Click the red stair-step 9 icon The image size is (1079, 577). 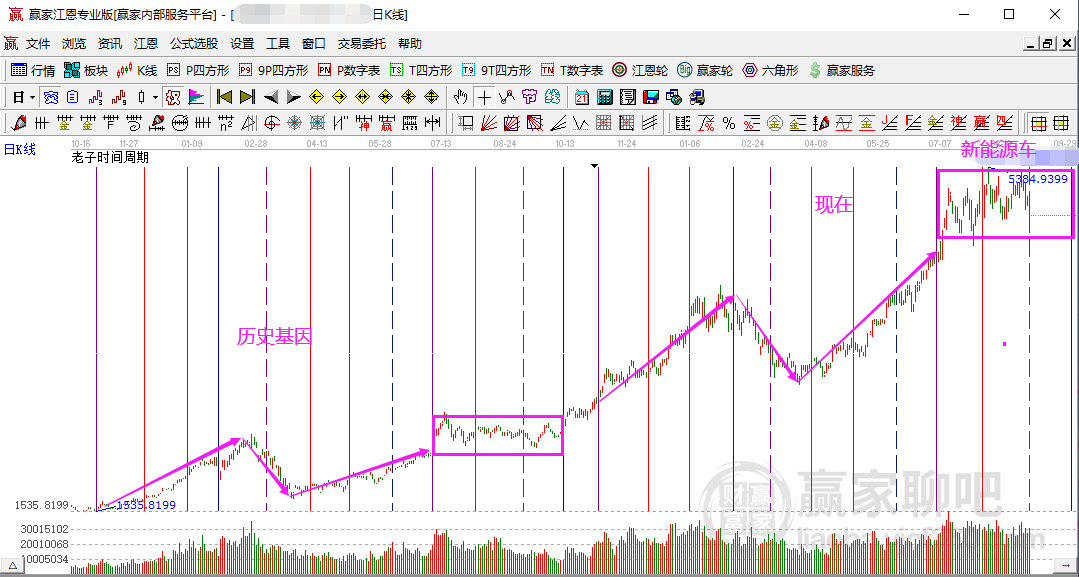(119, 97)
